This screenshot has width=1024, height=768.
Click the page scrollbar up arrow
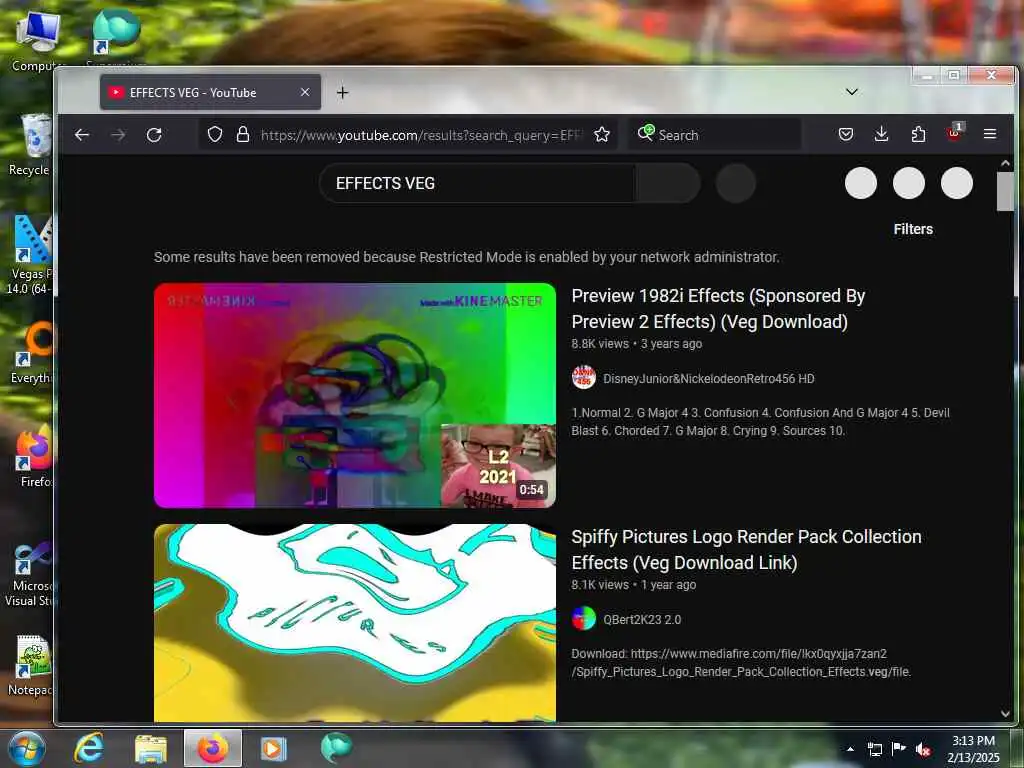(x=1005, y=163)
